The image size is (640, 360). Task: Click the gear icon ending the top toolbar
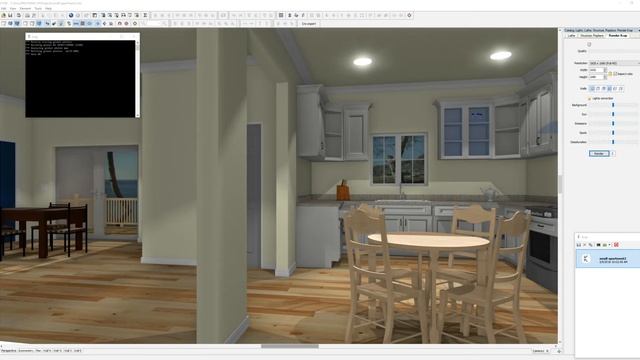pos(409,16)
